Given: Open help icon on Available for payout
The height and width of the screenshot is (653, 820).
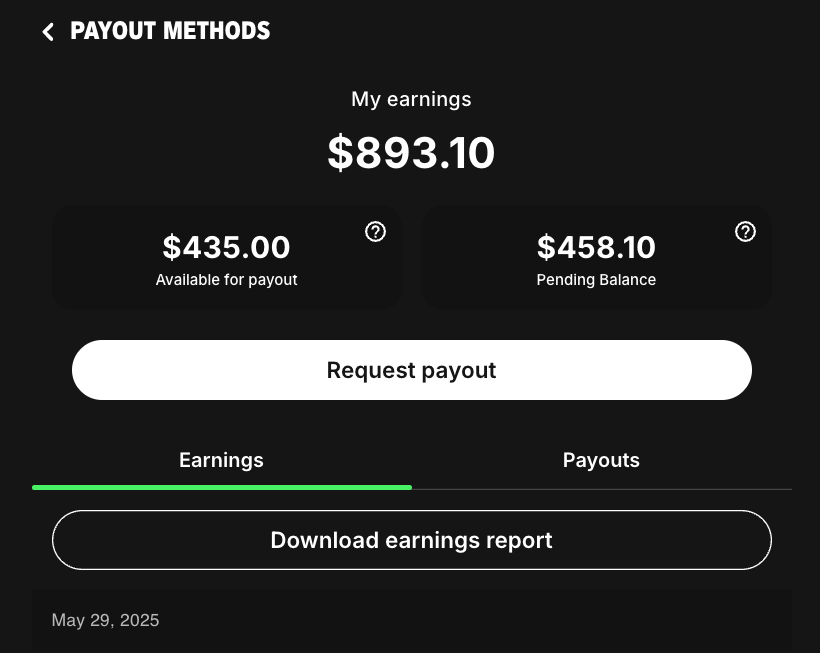Looking at the screenshot, I should 375,232.
